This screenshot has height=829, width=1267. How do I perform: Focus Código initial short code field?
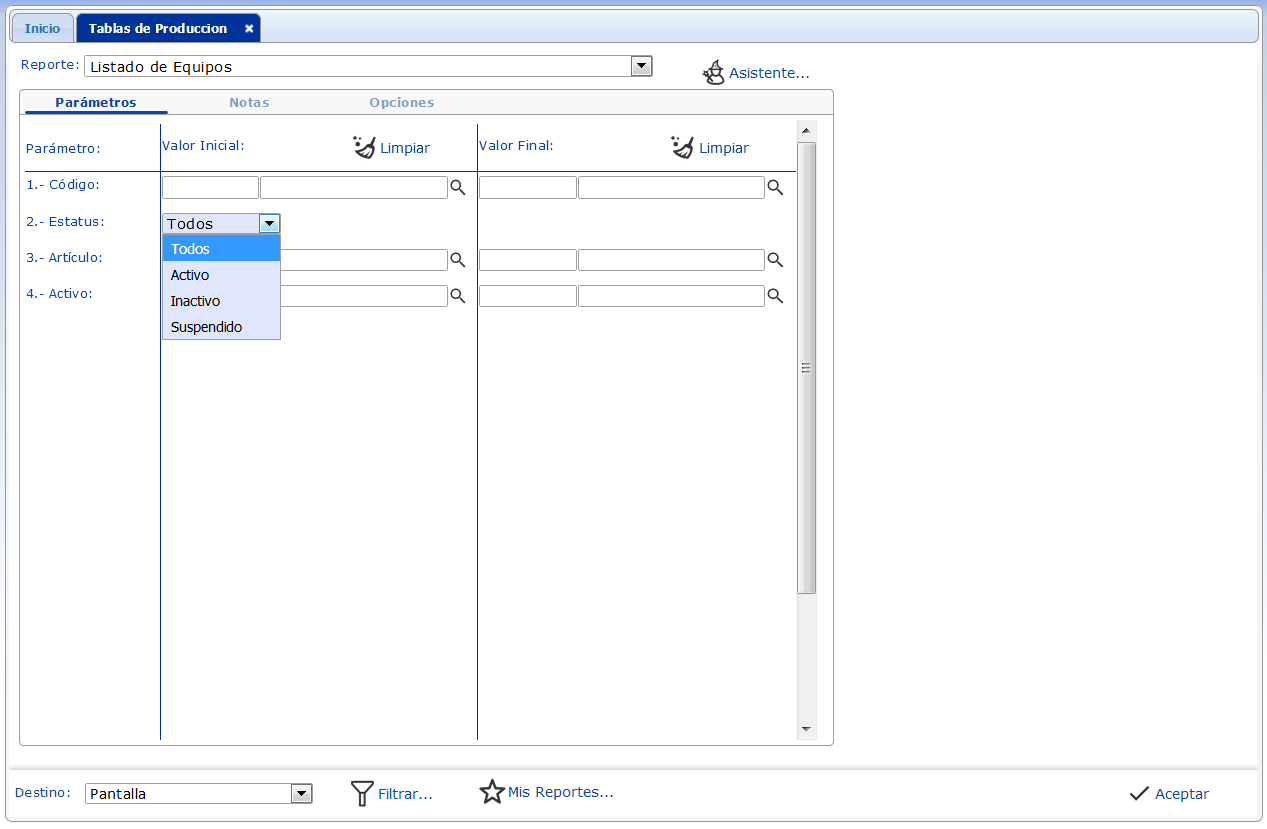click(x=210, y=187)
